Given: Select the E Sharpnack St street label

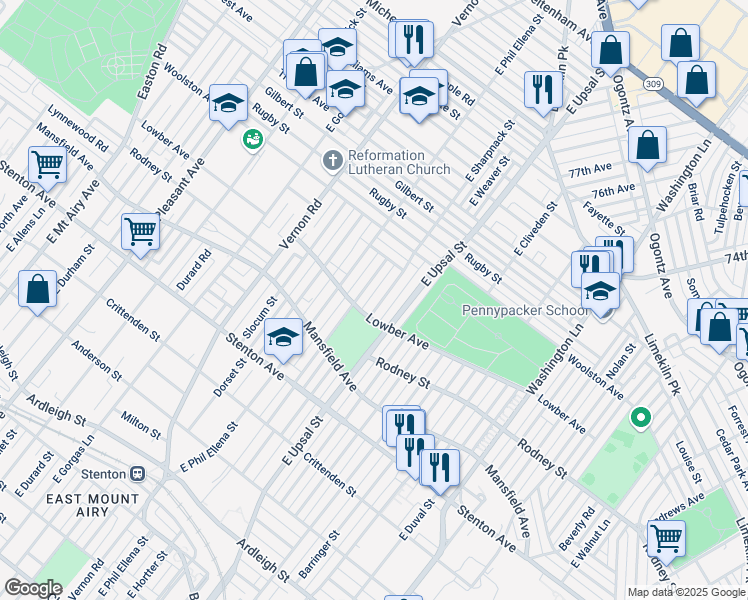Looking at the screenshot, I should pyautogui.click(x=490, y=151).
